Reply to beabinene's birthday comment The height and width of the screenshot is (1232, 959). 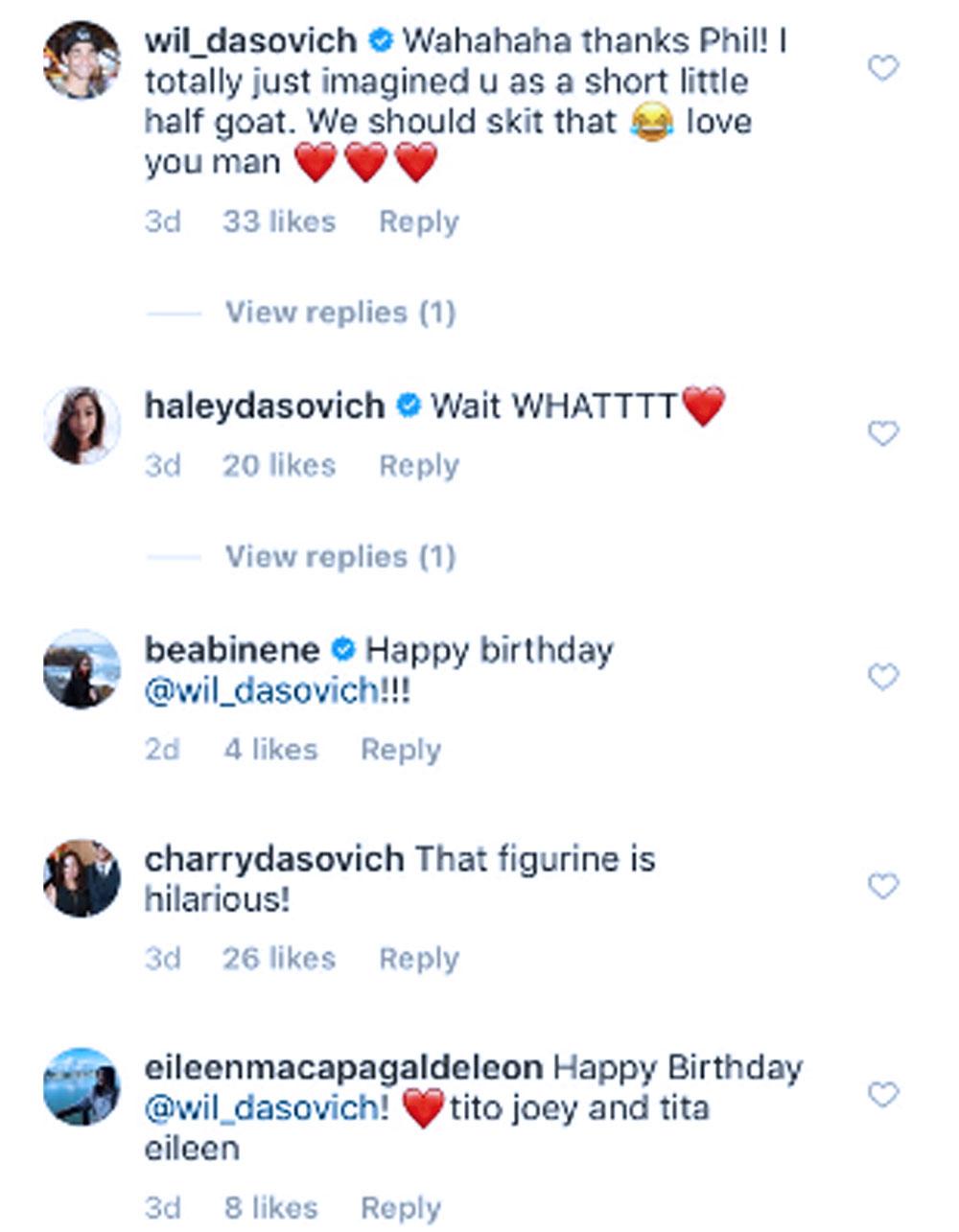(400, 749)
